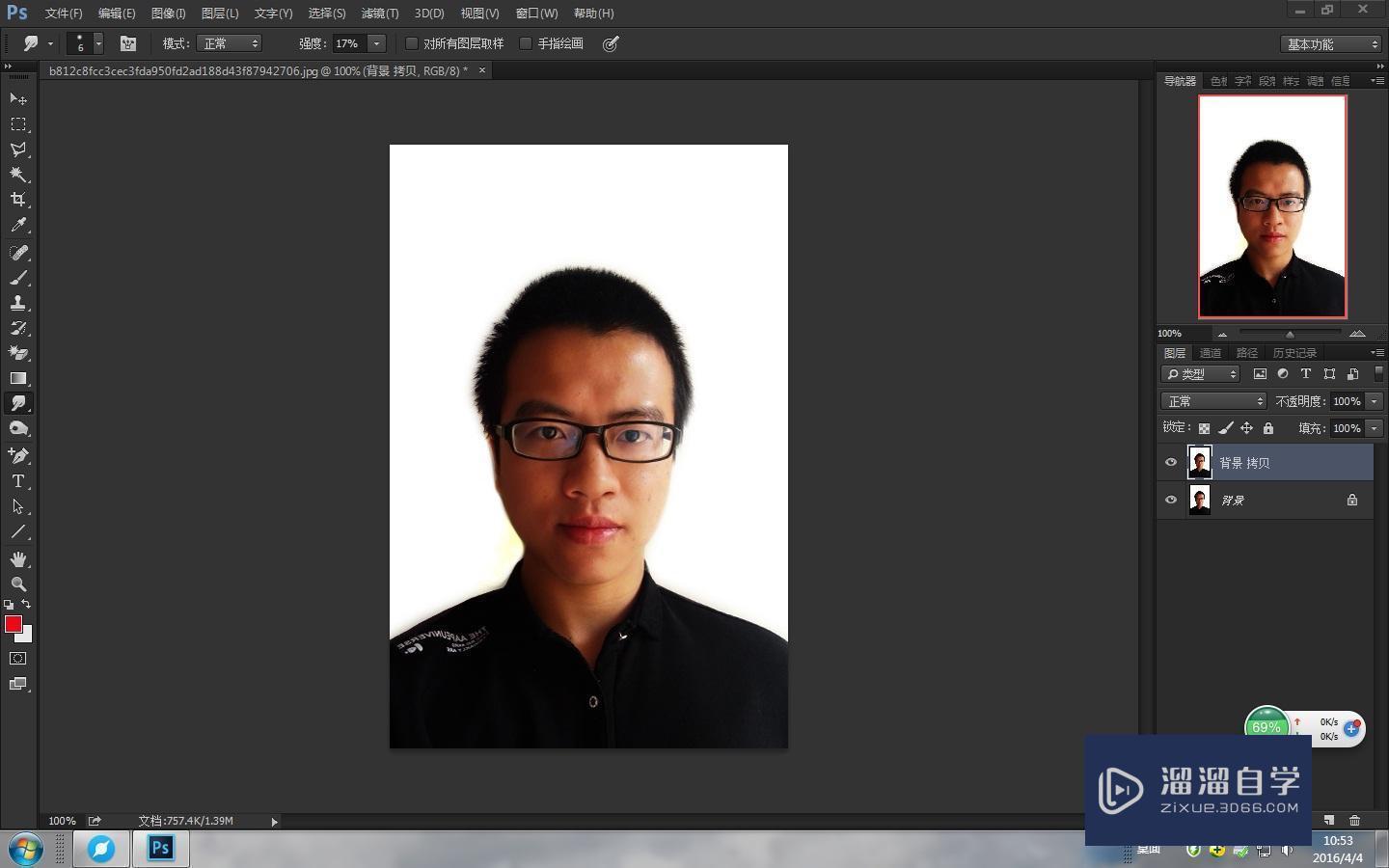The image size is (1389, 868).
Task: Hide the 背景 拷贝 layer
Action: pyautogui.click(x=1170, y=462)
